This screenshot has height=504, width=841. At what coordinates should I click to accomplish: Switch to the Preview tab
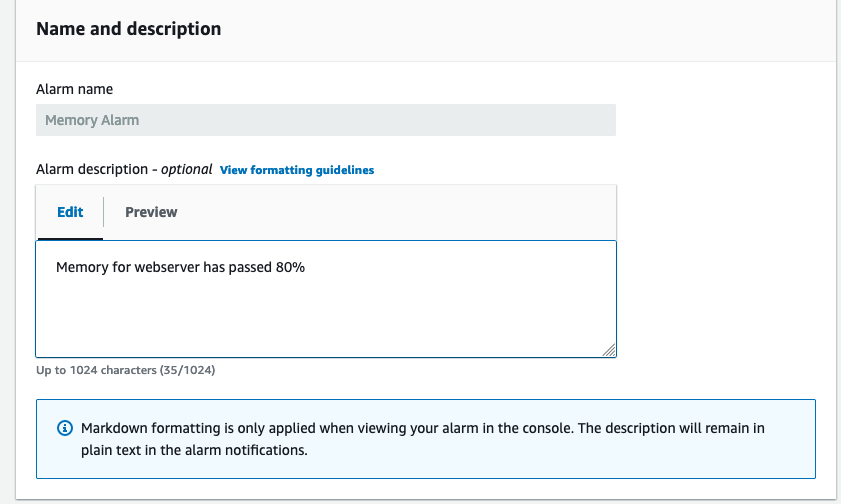click(x=151, y=212)
